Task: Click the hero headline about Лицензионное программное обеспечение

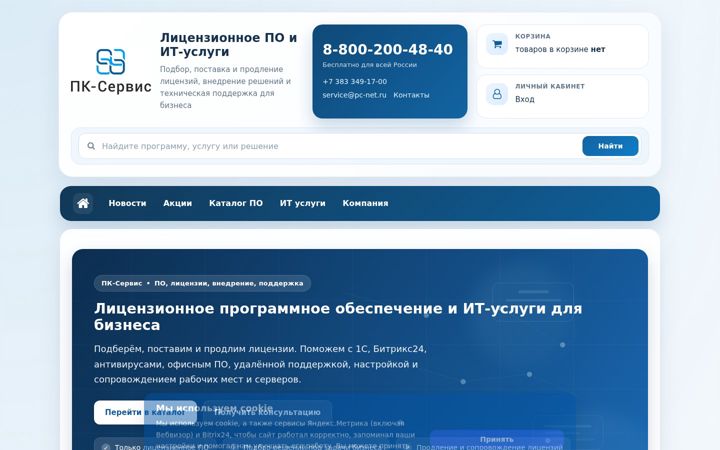Action: coord(338,317)
